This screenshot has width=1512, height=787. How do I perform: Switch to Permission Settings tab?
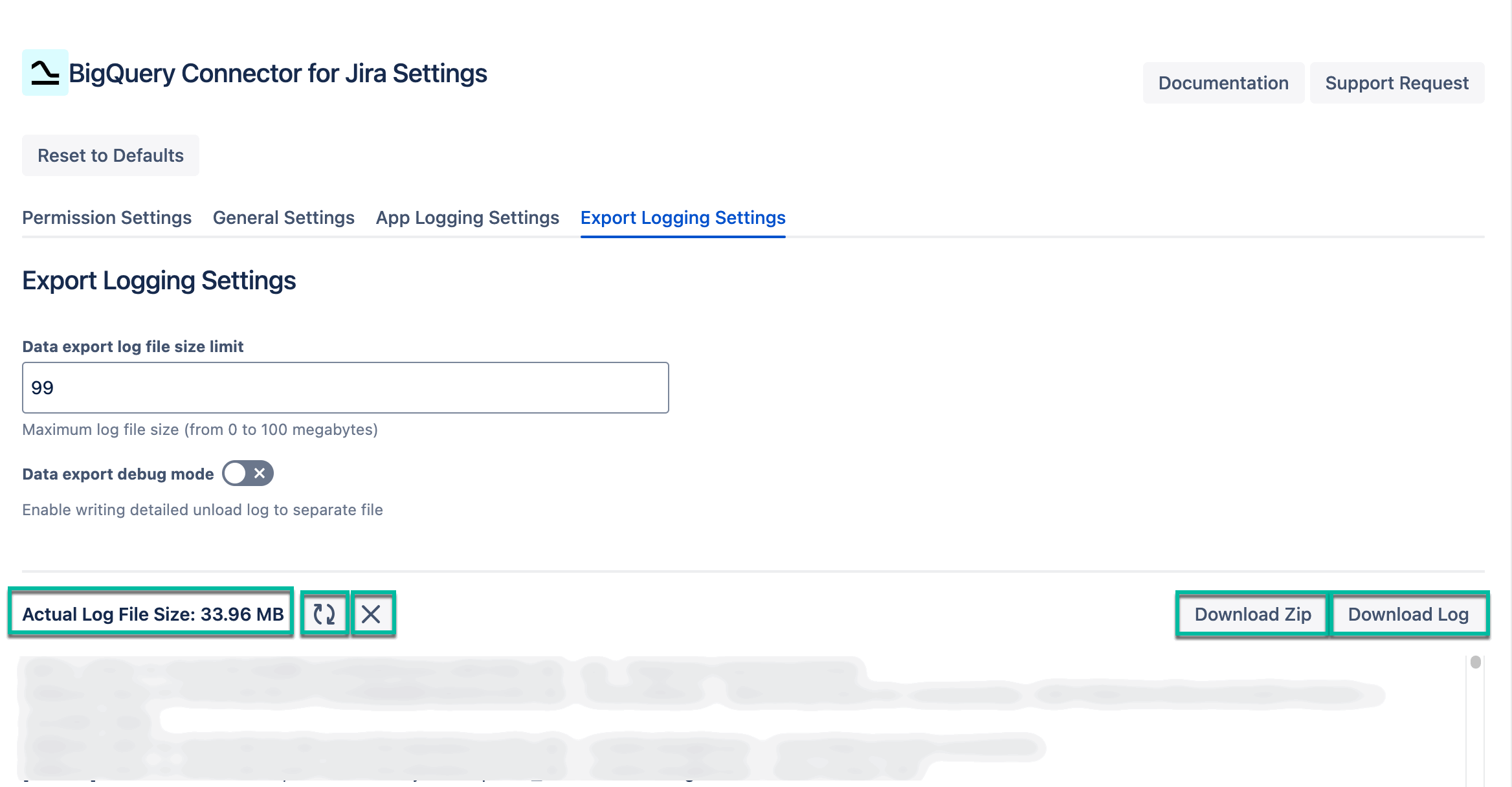click(x=106, y=218)
